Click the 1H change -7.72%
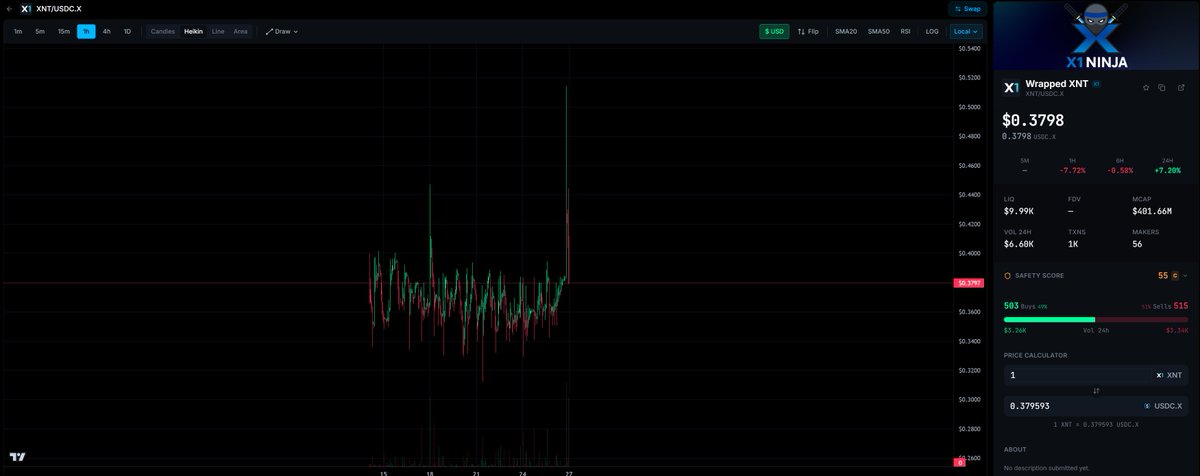The width and height of the screenshot is (1200, 476). (1072, 170)
